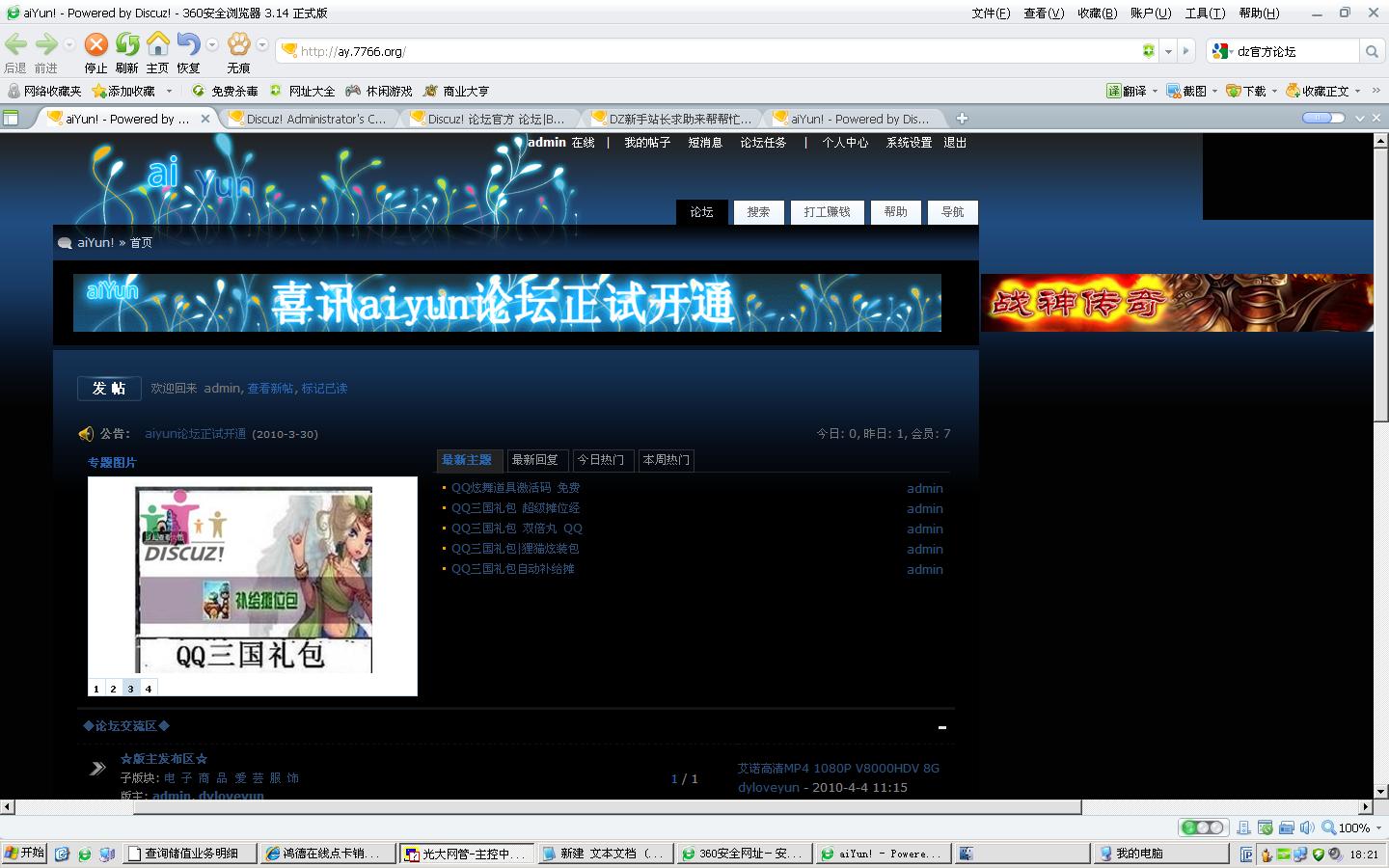Toggle the green pill switch in status bar
This screenshot has width=1389, height=868.
[1203, 827]
